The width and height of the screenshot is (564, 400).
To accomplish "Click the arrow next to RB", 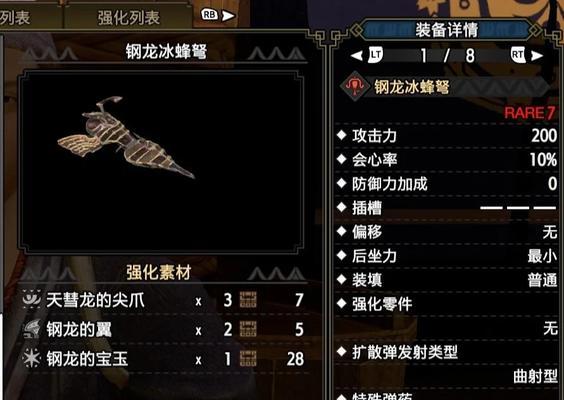I will click(228, 16).
